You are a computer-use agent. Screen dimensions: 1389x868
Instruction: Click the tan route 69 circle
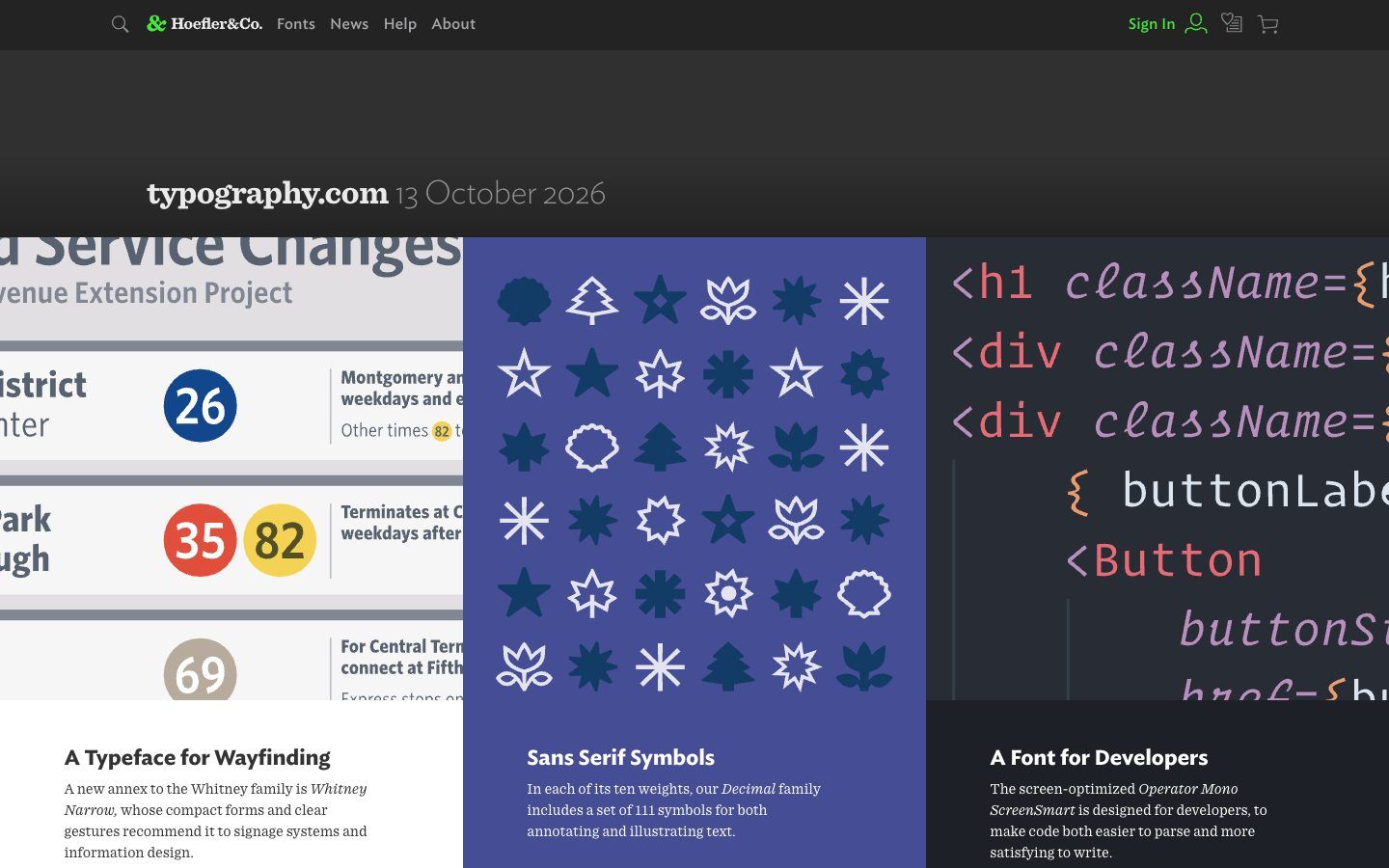pos(200,670)
